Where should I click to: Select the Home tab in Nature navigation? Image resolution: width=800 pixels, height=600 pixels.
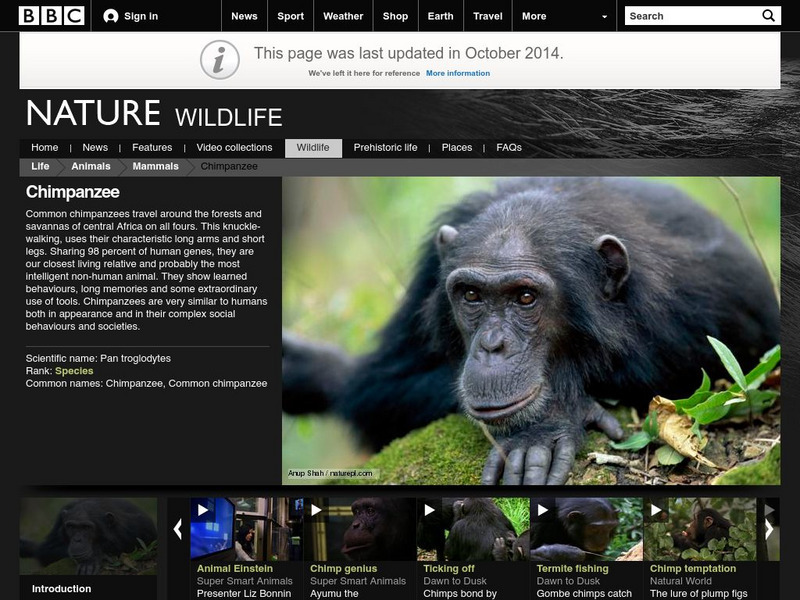pos(44,147)
